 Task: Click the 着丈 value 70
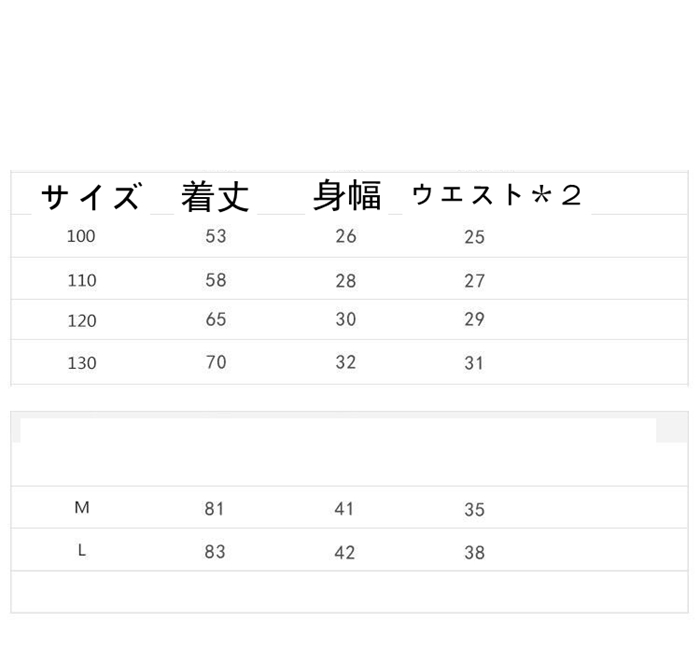click(x=215, y=362)
